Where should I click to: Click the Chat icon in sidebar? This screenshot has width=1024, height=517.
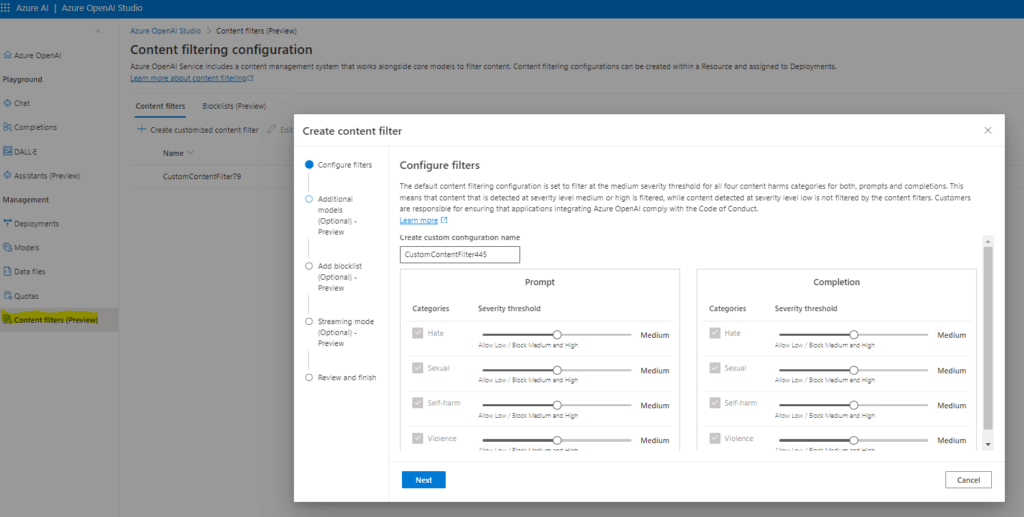8,103
